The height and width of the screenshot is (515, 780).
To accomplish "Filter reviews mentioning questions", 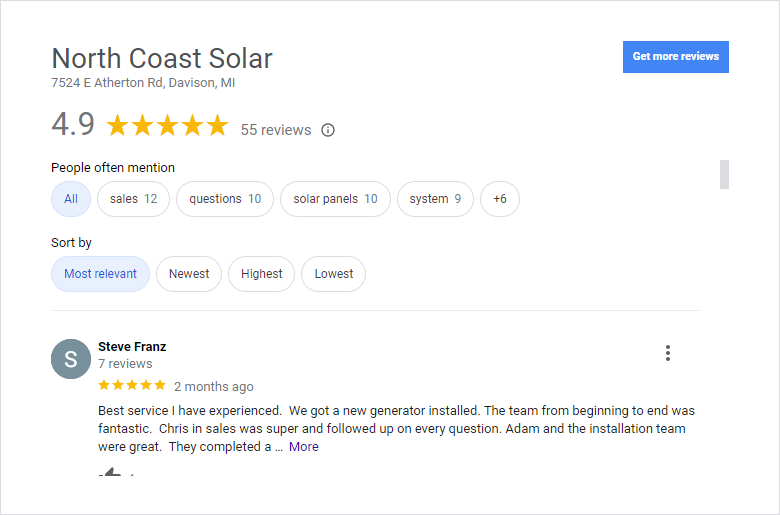I will click(225, 199).
